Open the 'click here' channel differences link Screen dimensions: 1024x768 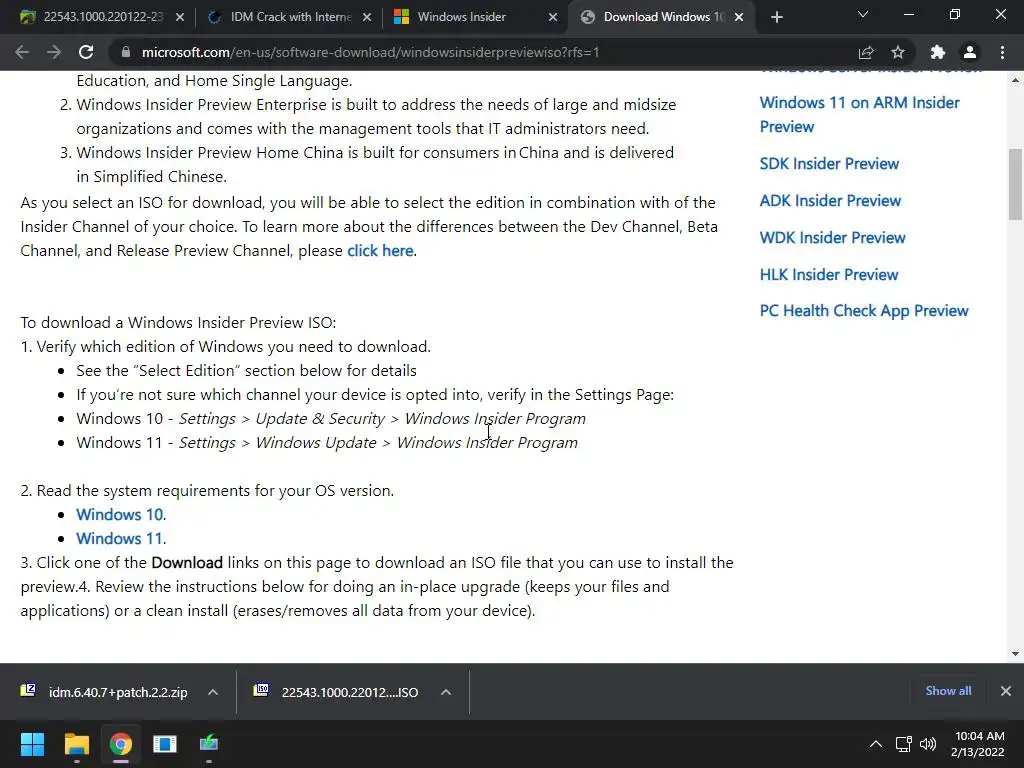[x=380, y=251]
